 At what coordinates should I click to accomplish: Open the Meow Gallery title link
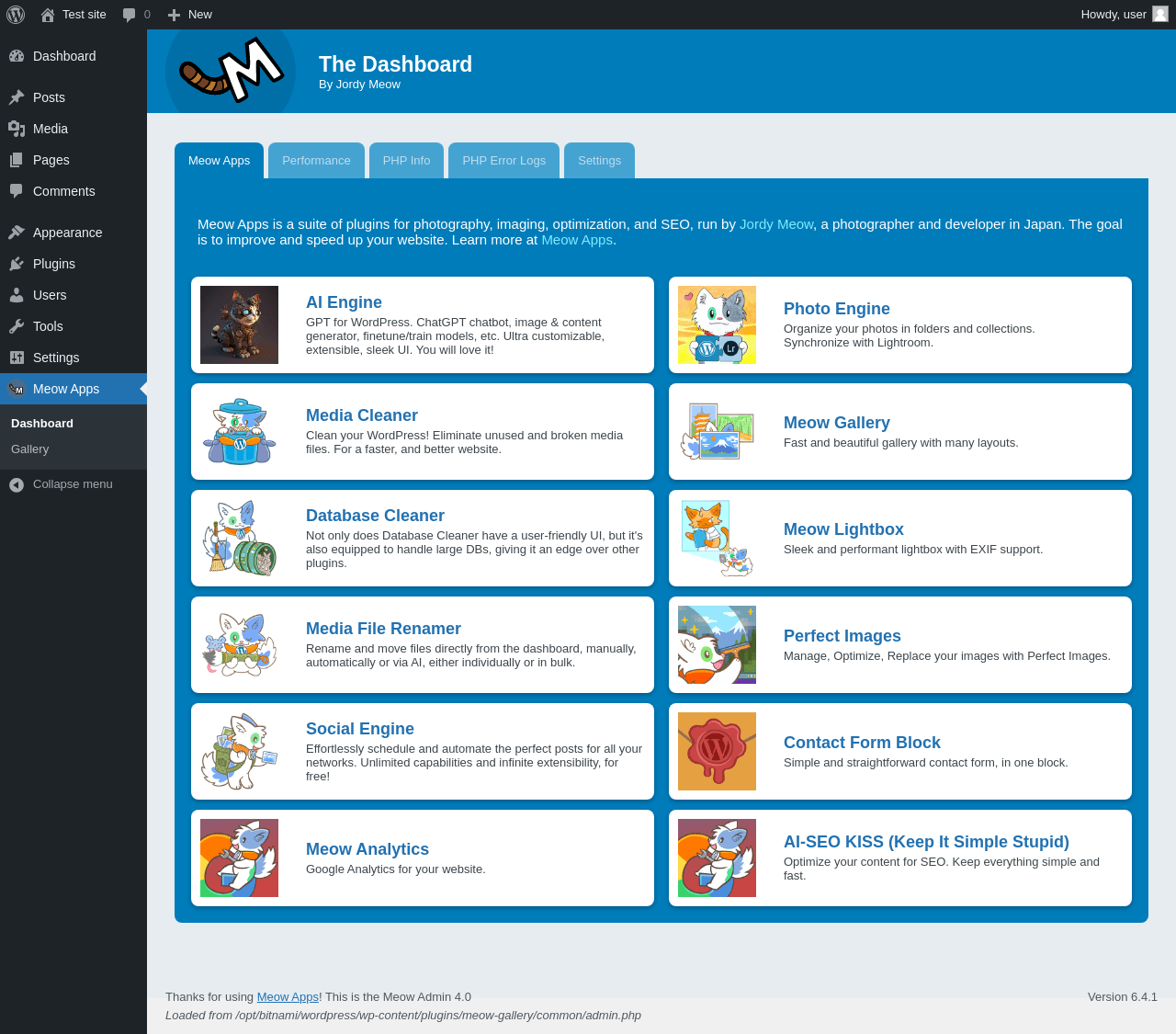coord(837,423)
